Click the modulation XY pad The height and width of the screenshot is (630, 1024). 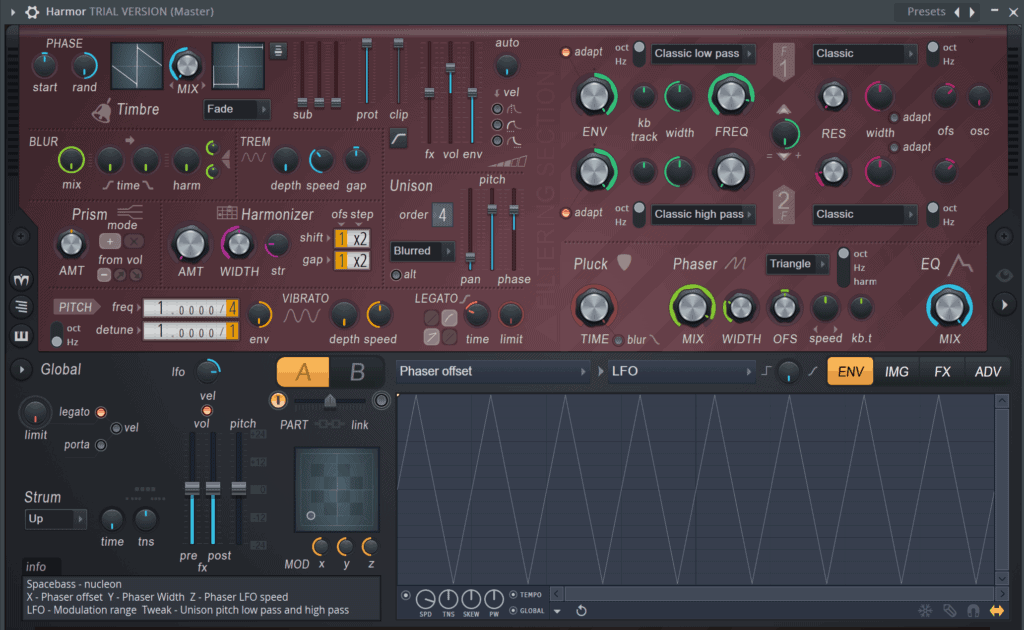click(337, 490)
